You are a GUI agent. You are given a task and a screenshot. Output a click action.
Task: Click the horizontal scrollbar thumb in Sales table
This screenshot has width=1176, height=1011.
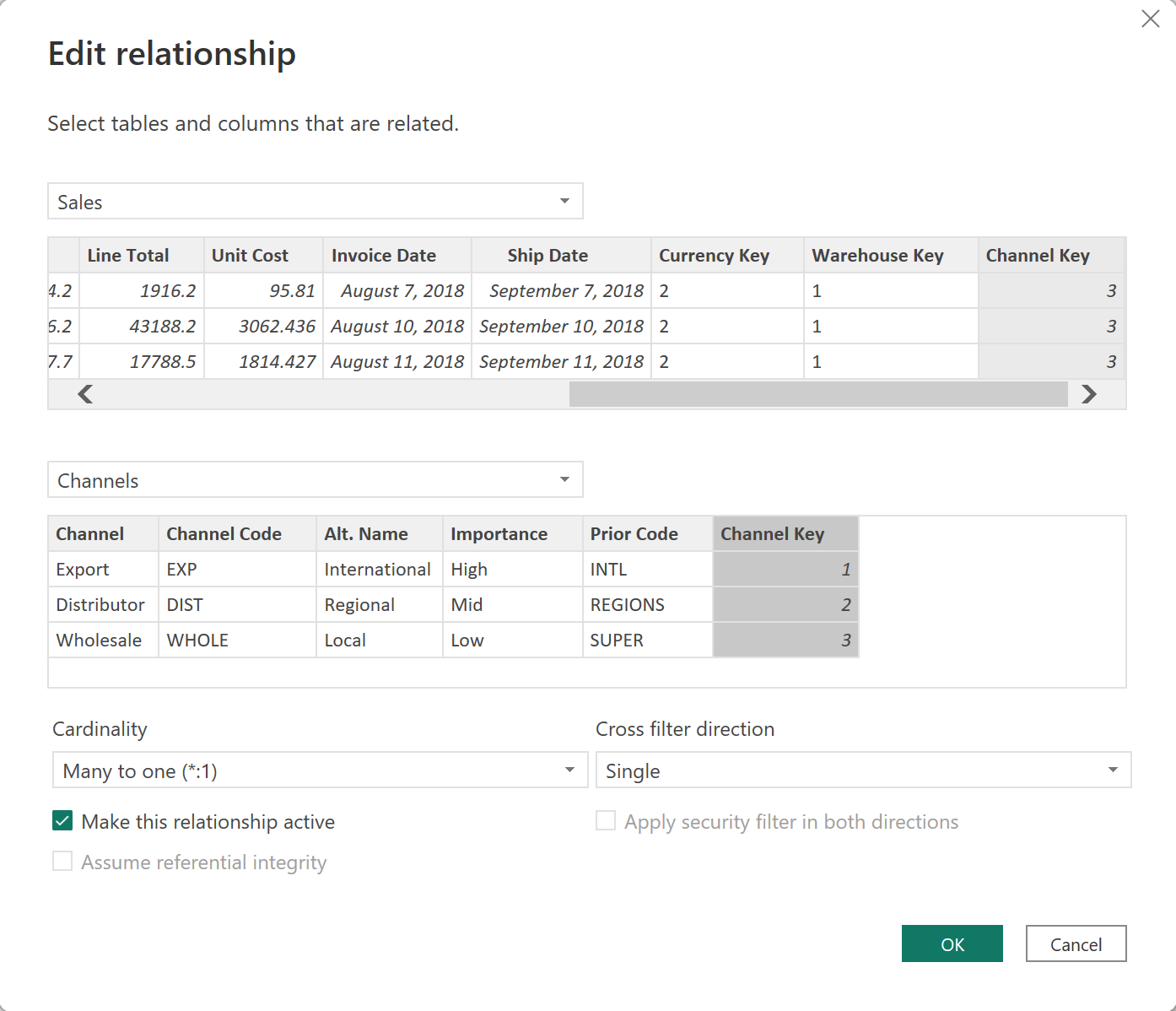pyautogui.click(x=818, y=394)
